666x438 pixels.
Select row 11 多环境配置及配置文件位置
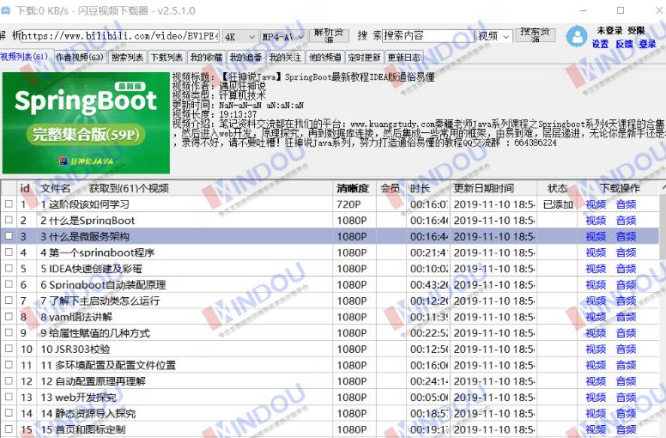330,365
